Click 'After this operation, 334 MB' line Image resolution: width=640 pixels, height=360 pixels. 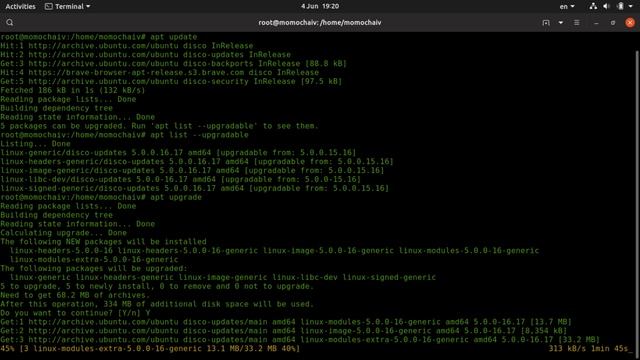[157, 304]
